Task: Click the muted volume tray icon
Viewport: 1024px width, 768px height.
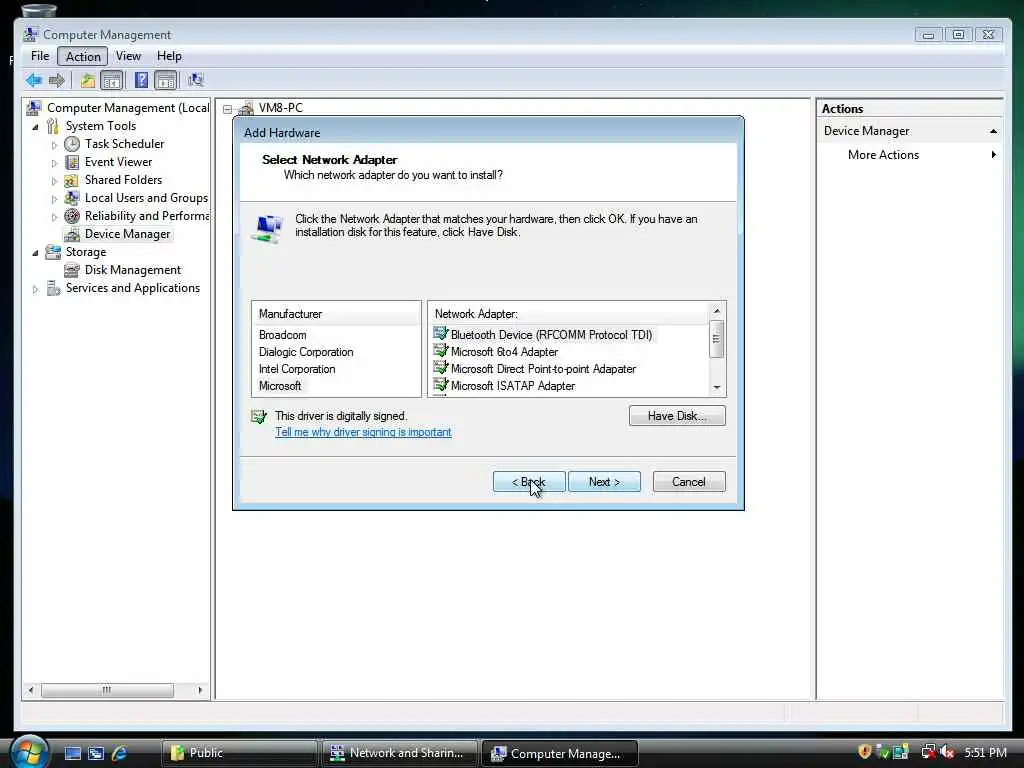Action: point(947,752)
